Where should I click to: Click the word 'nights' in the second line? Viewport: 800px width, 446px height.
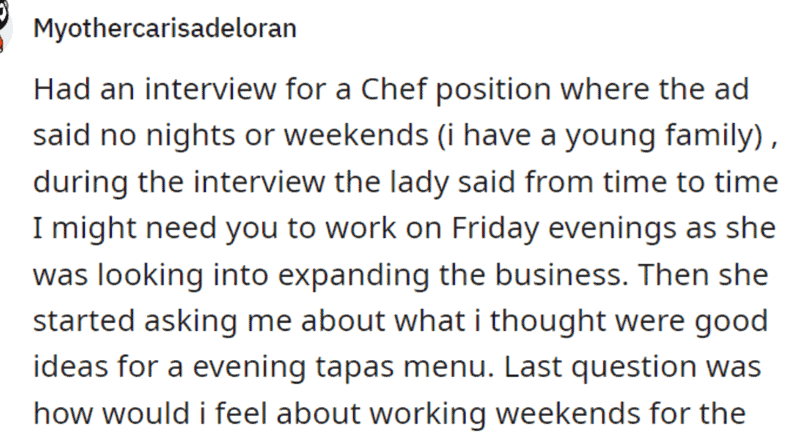click(x=191, y=136)
